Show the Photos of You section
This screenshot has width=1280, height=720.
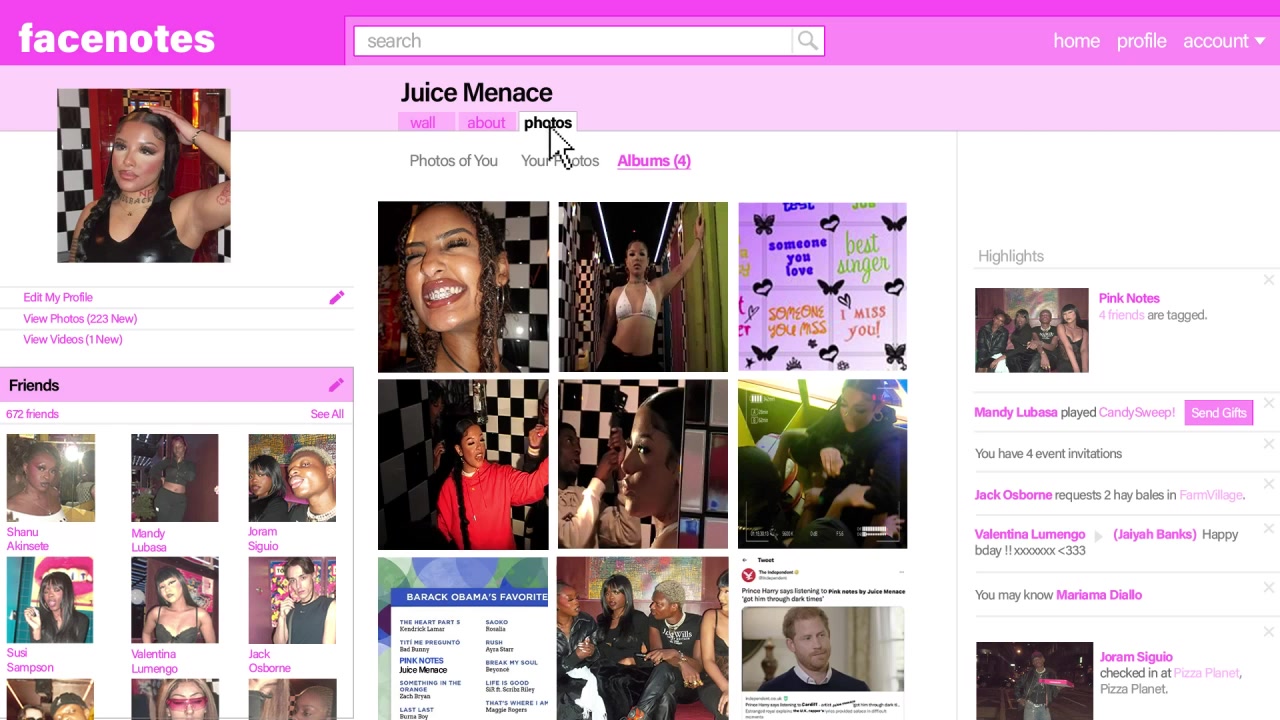(453, 161)
